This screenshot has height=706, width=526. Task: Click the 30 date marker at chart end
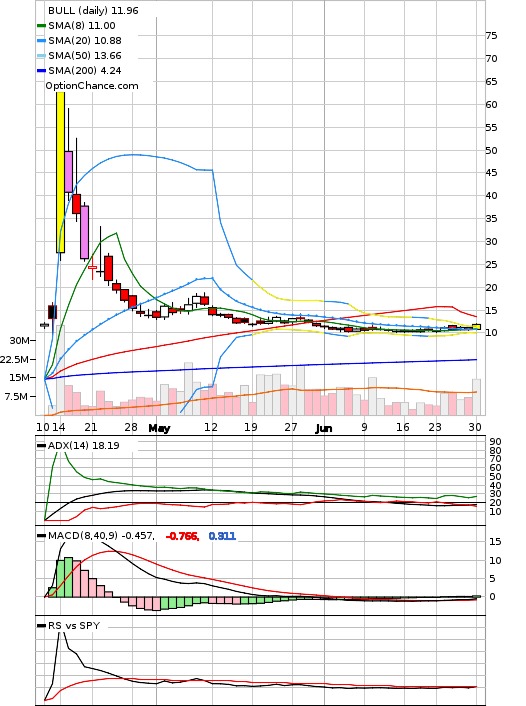[x=475, y=427]
